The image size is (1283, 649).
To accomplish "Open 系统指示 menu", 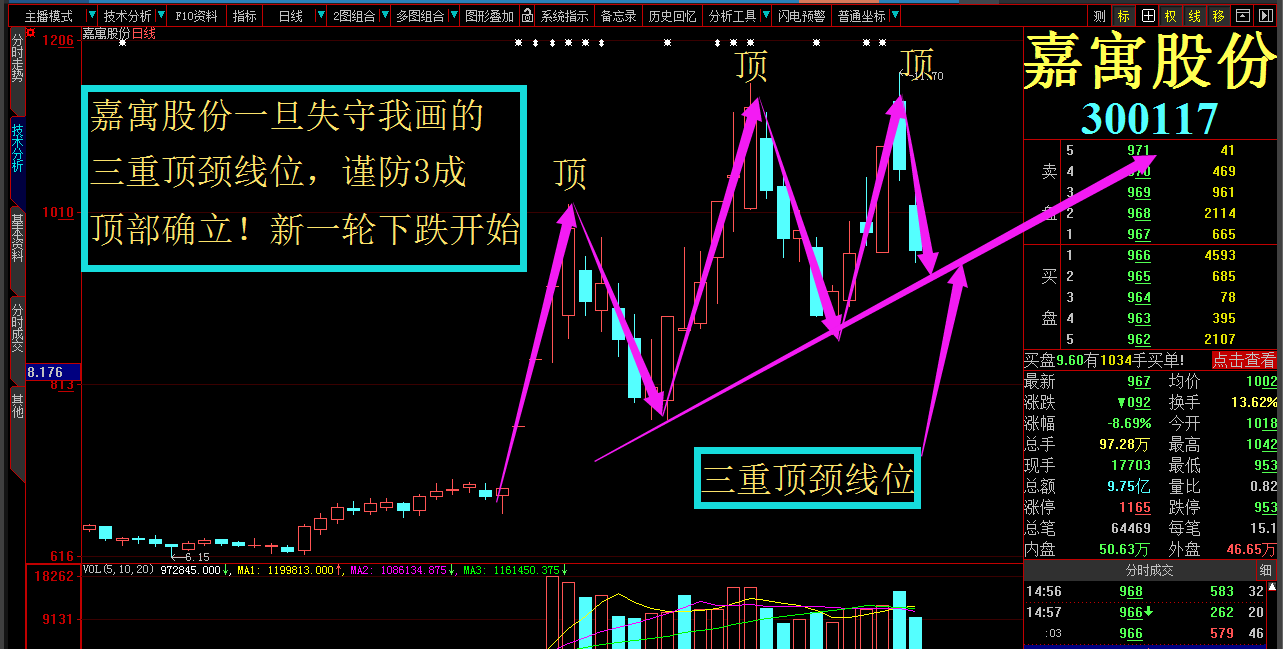I will pos(564,16).
